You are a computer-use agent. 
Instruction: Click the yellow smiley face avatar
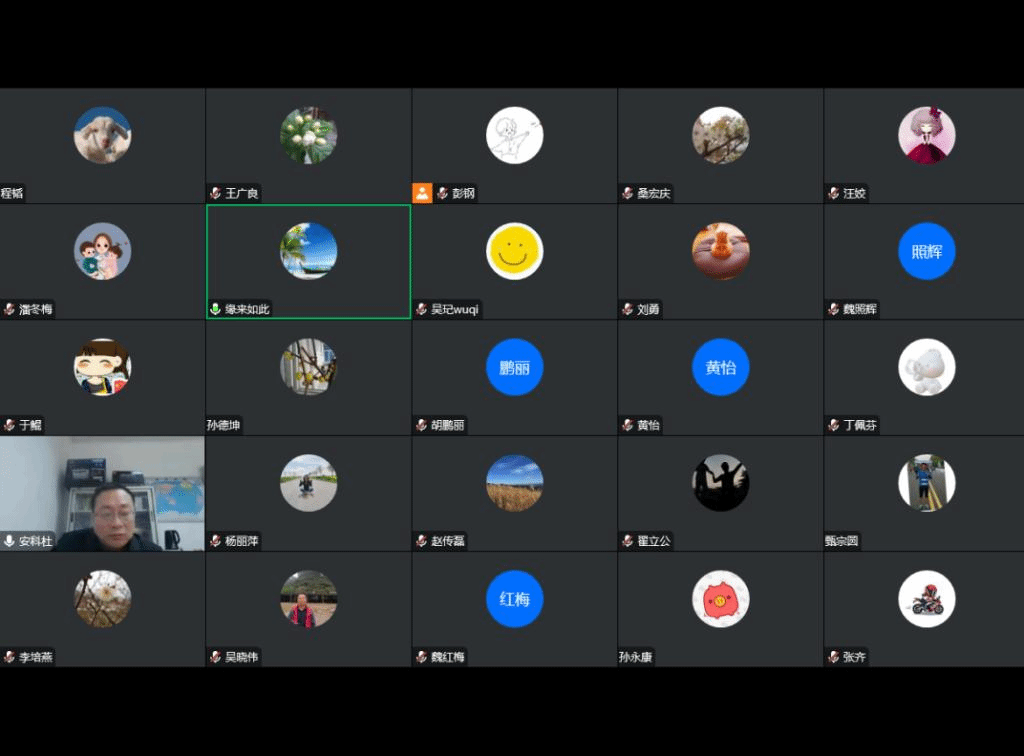[x=514, y=251]
